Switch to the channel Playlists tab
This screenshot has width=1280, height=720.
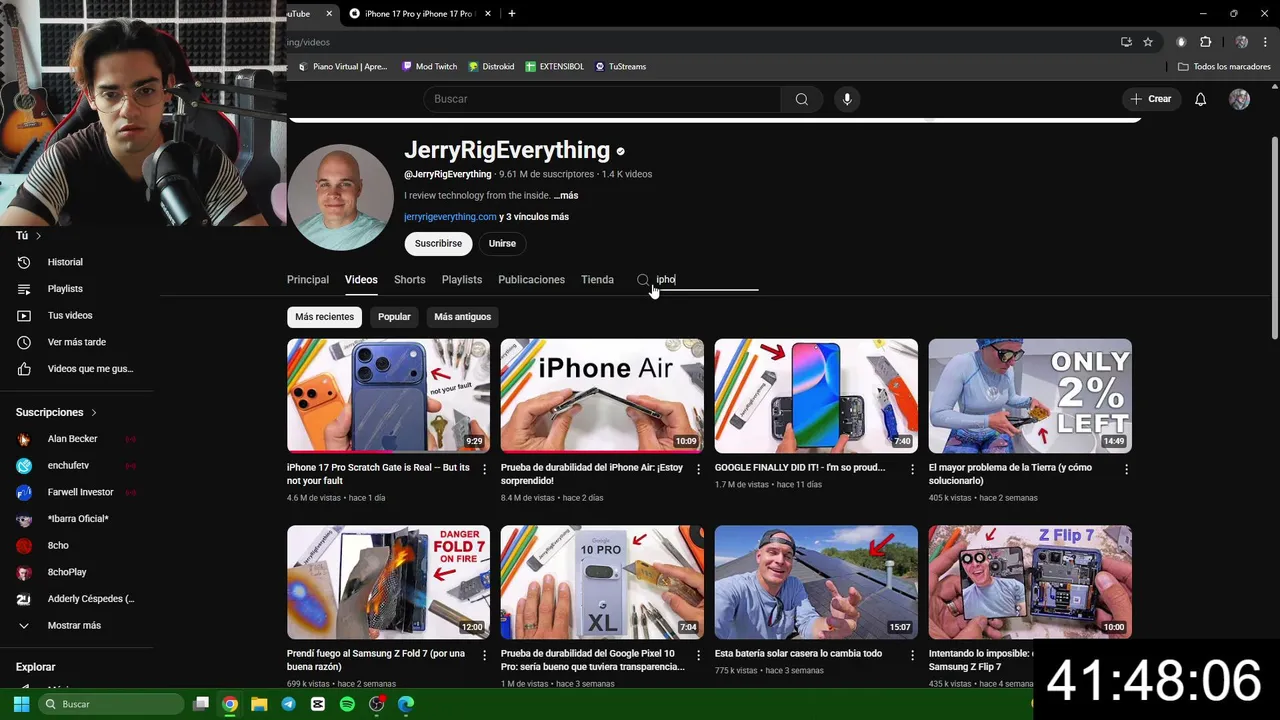click(x=462, y=280)
